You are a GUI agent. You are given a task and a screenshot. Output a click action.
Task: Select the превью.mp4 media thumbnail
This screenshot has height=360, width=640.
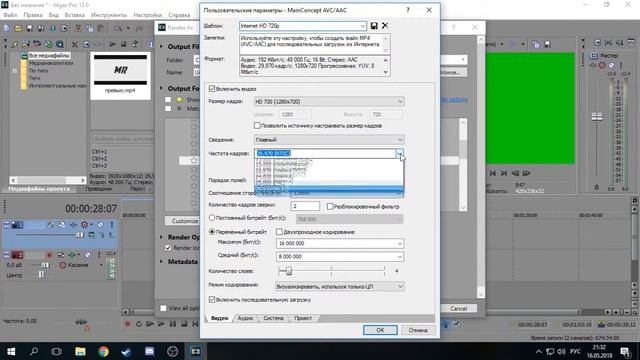120,76
